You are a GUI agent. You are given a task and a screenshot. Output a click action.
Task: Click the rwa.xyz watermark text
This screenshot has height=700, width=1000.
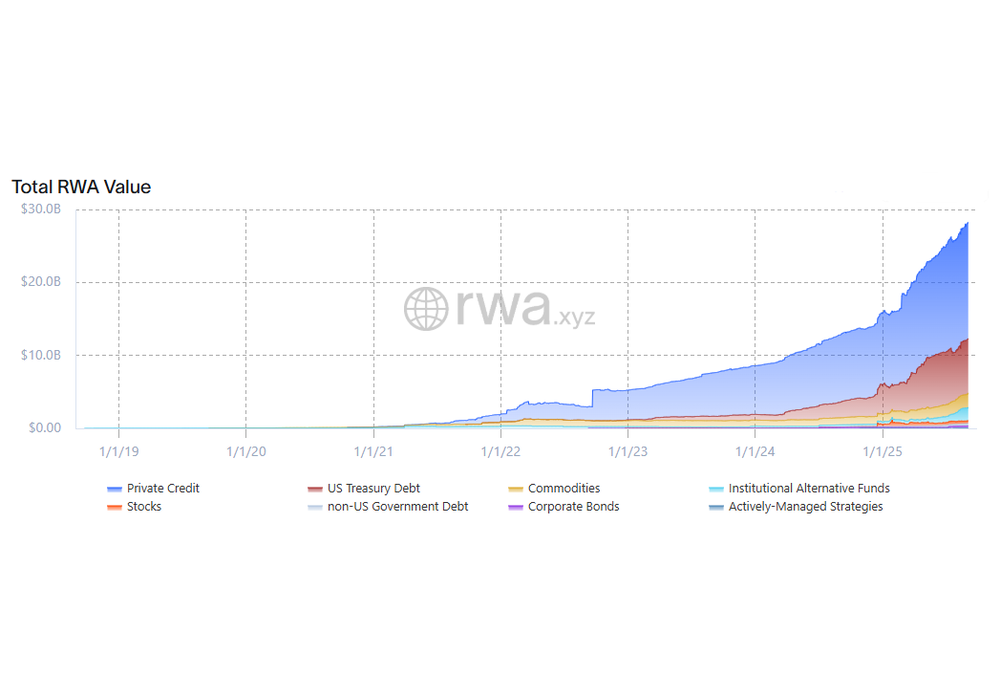[x=526, y=308]
